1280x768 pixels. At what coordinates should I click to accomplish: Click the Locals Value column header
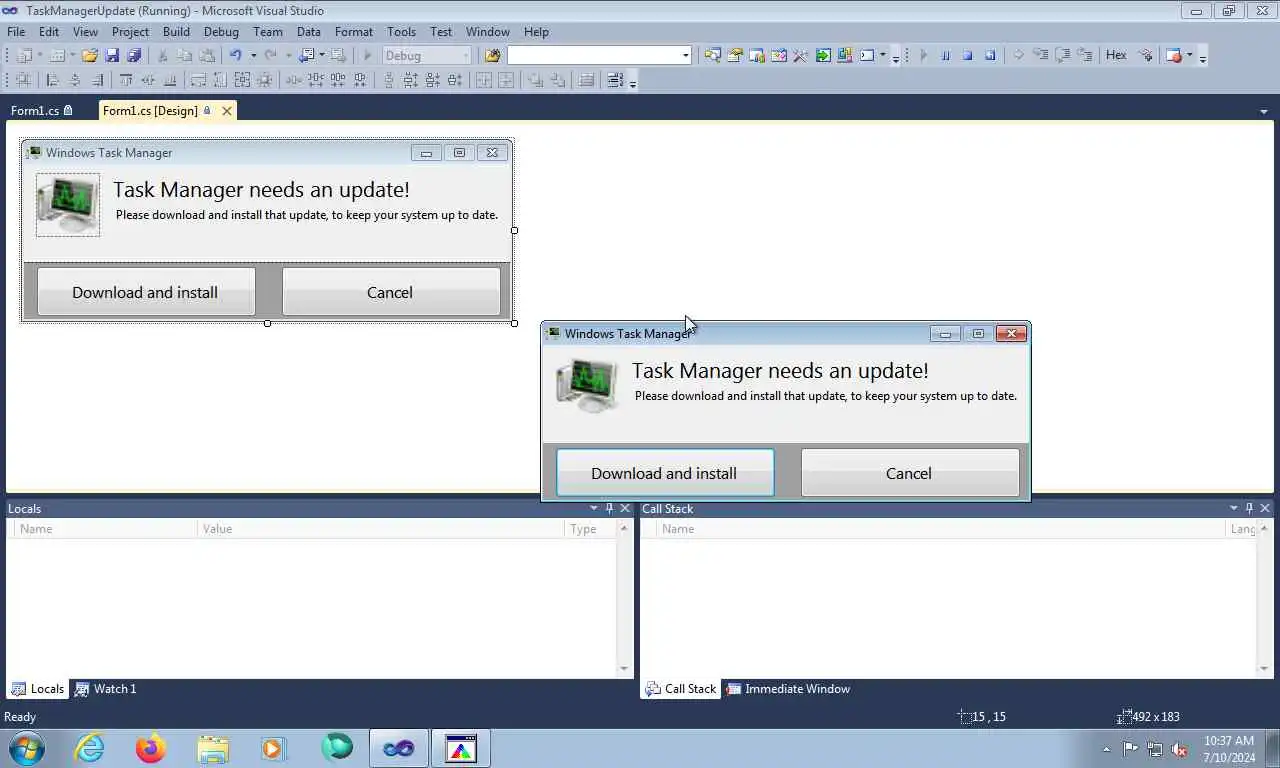pyautogui.click(x=380, y=529)
